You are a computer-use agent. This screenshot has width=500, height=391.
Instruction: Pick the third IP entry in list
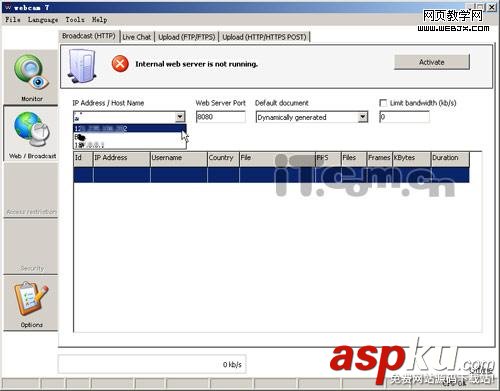129,145
